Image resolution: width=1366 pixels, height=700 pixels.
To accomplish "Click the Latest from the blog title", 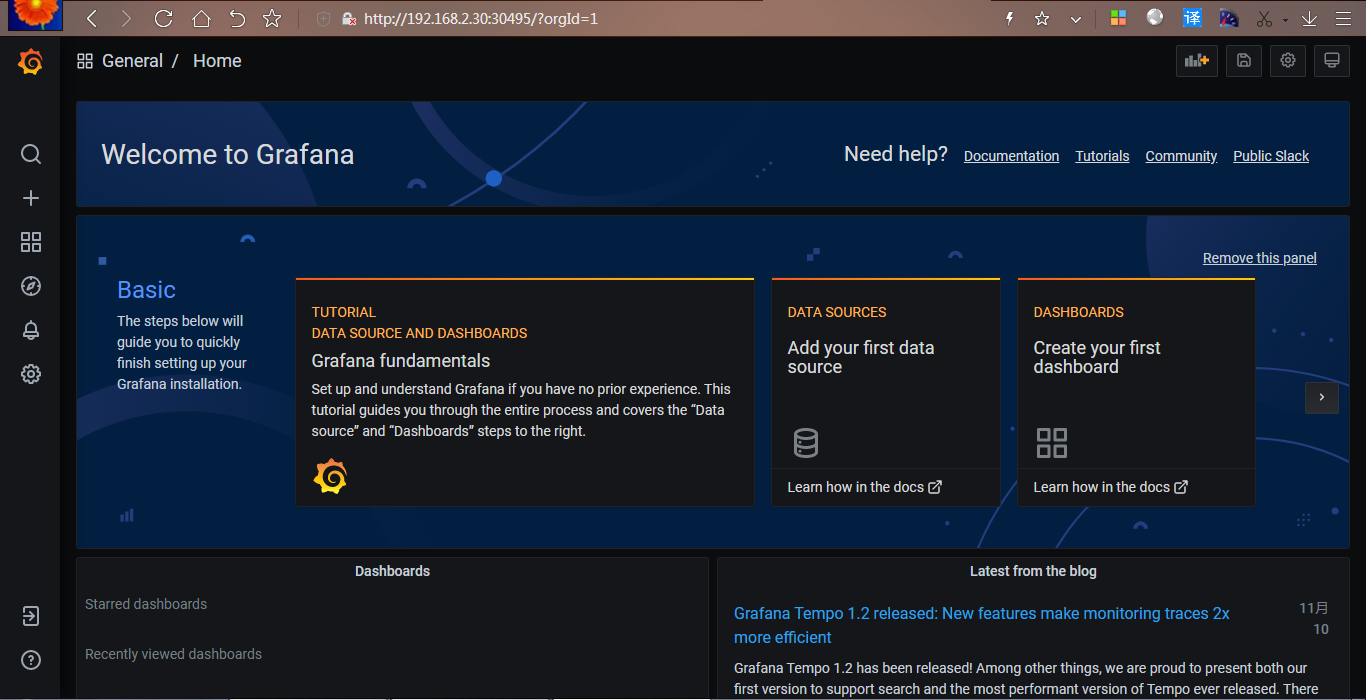I will [1033, 571].
